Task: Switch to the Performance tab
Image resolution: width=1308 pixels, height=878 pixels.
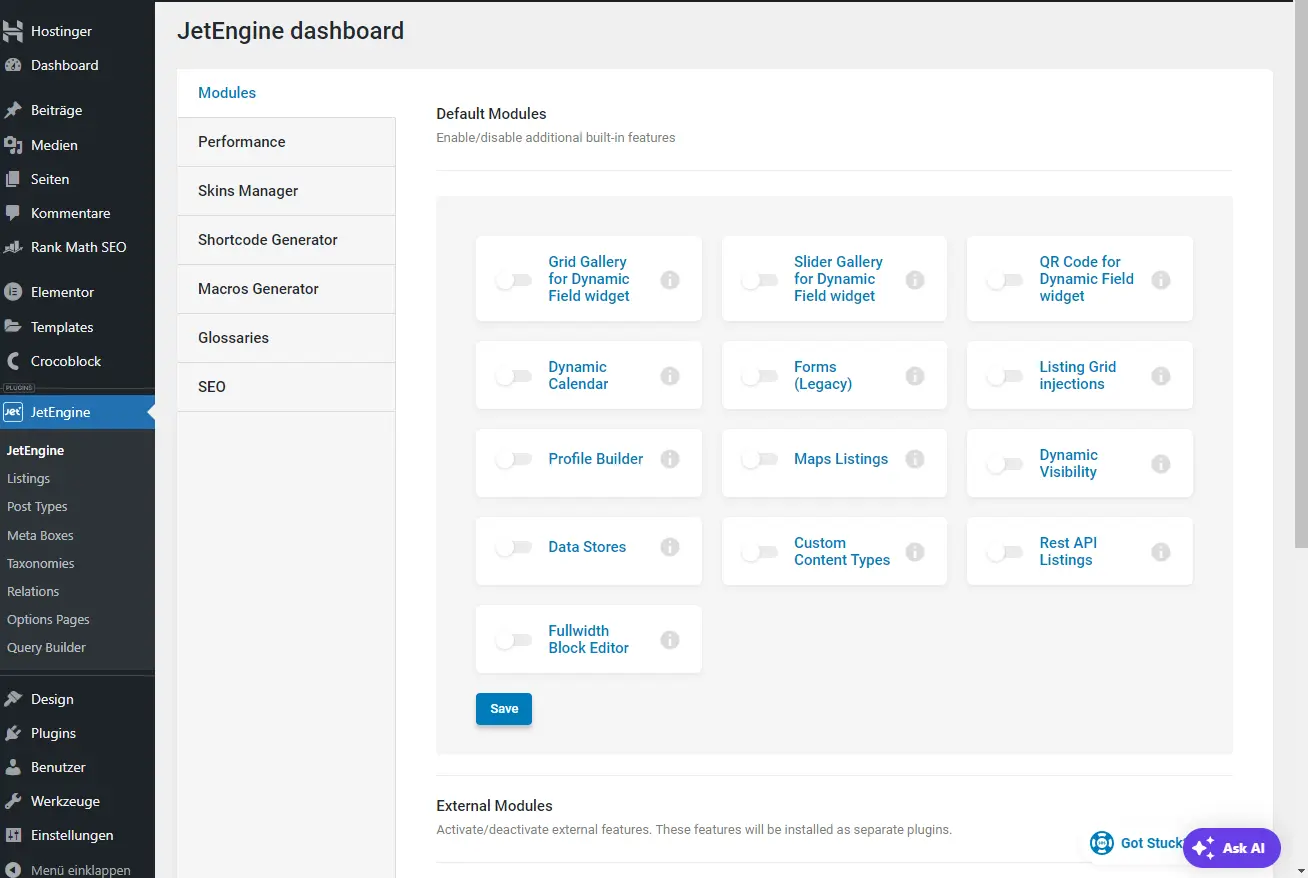Action: pyautogui.click(x=286, y=142)
